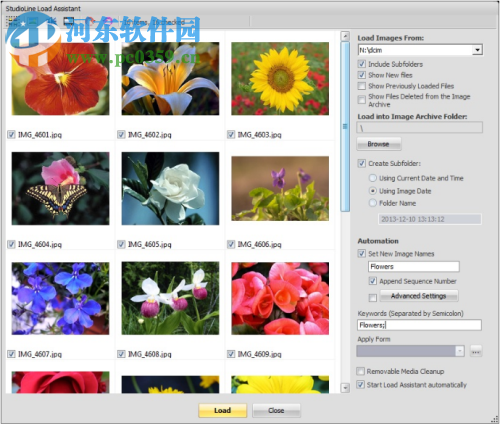Click the Load button
This screenshot has width=500, height=426.
coord(222,410)
